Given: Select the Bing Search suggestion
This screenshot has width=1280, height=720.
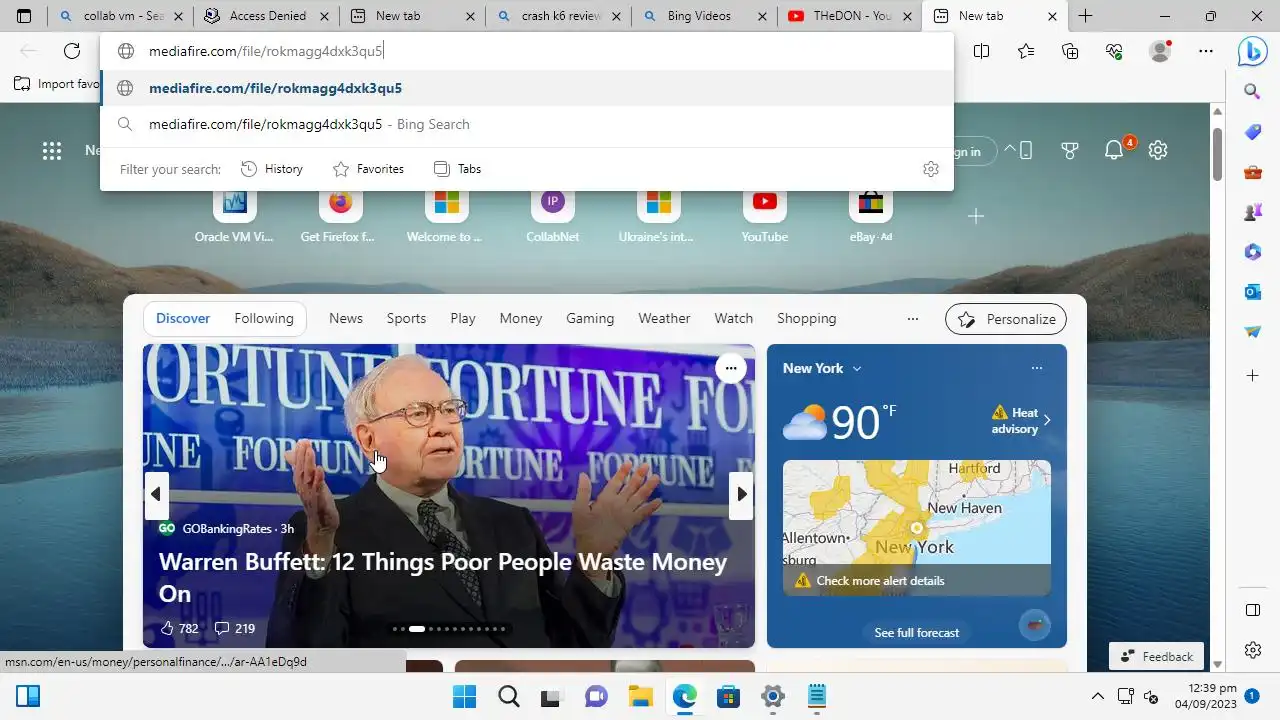Looking at the screenshot, I should [x=527, y=124].
